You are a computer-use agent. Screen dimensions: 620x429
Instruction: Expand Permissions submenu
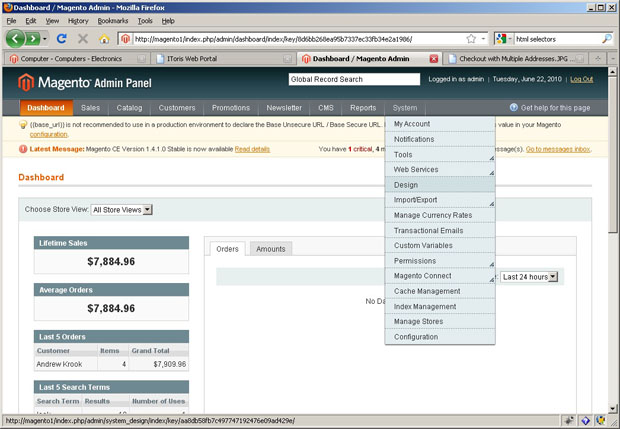491,265
